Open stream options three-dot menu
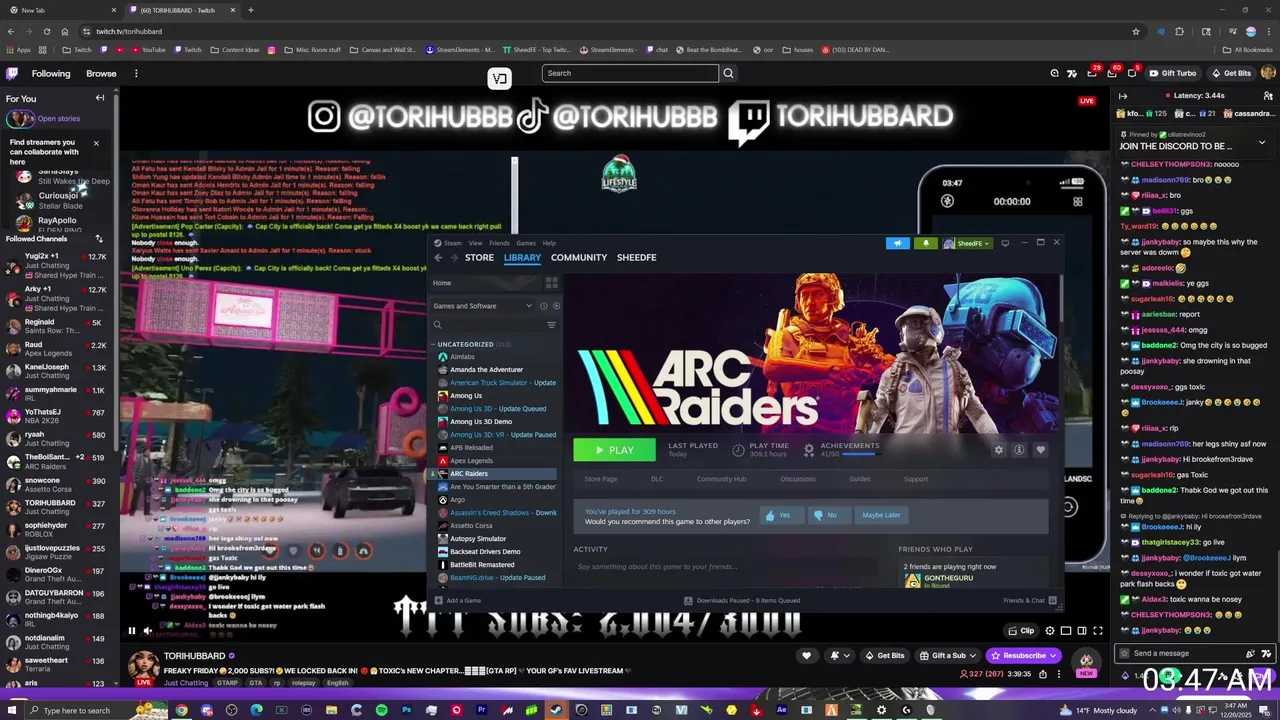Image resolution: width=1280 pixels, height=720 pixels. (x=1059, y=674)
